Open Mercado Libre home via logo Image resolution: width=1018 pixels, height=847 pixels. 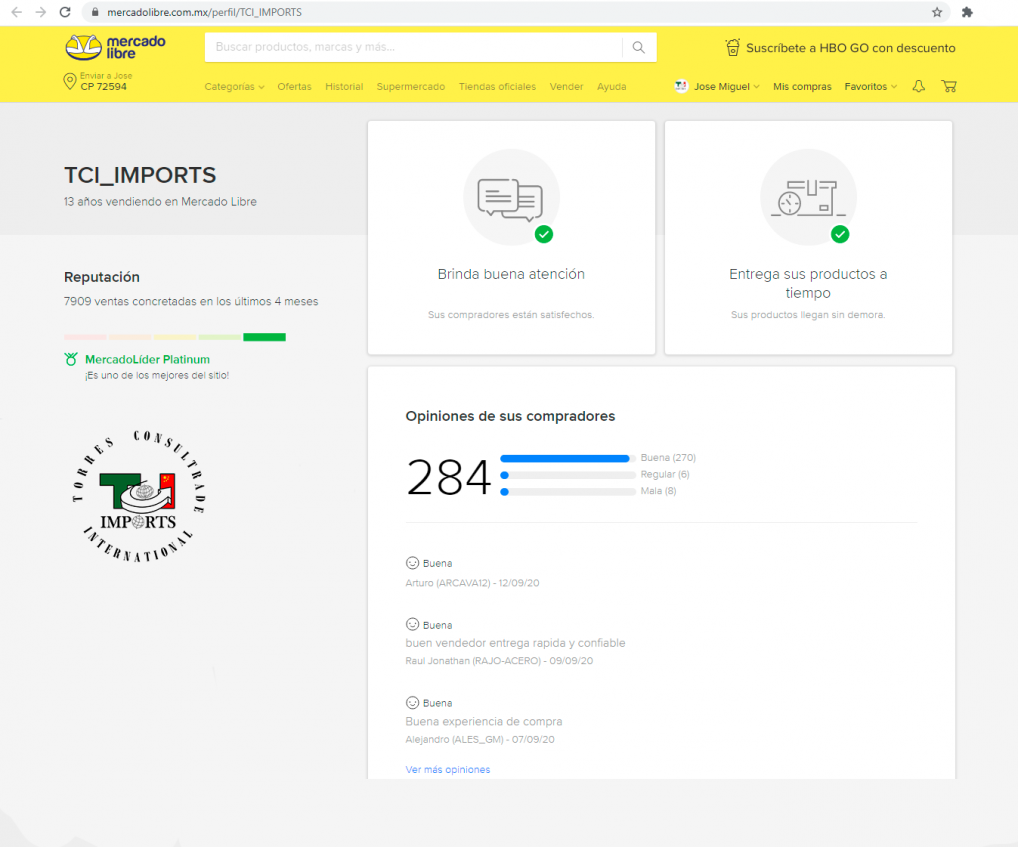[116, 47]
